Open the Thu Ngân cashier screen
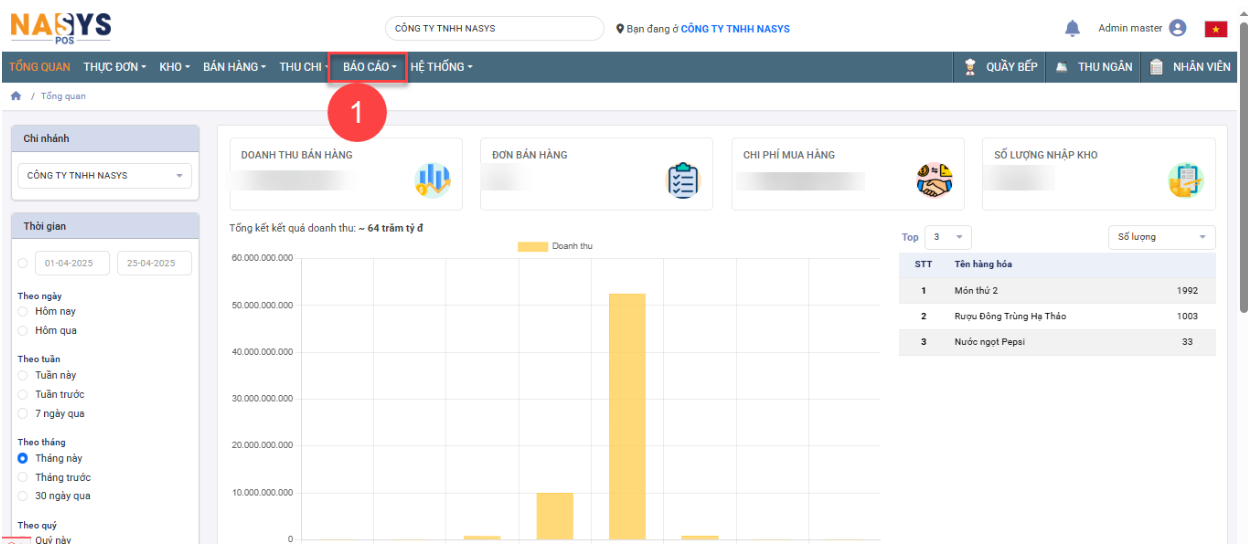The image size is (1256, 549). coord(1093,67)
